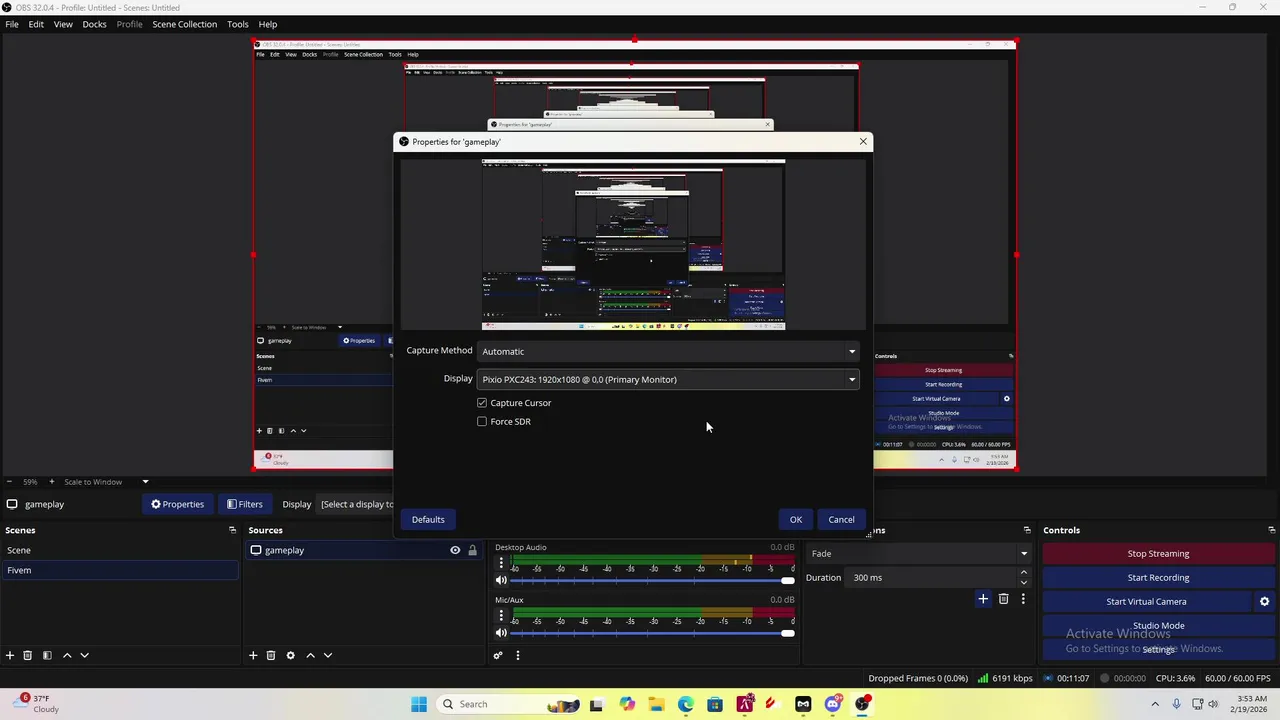Zoom out preview with minus icon

coord(8,482)
